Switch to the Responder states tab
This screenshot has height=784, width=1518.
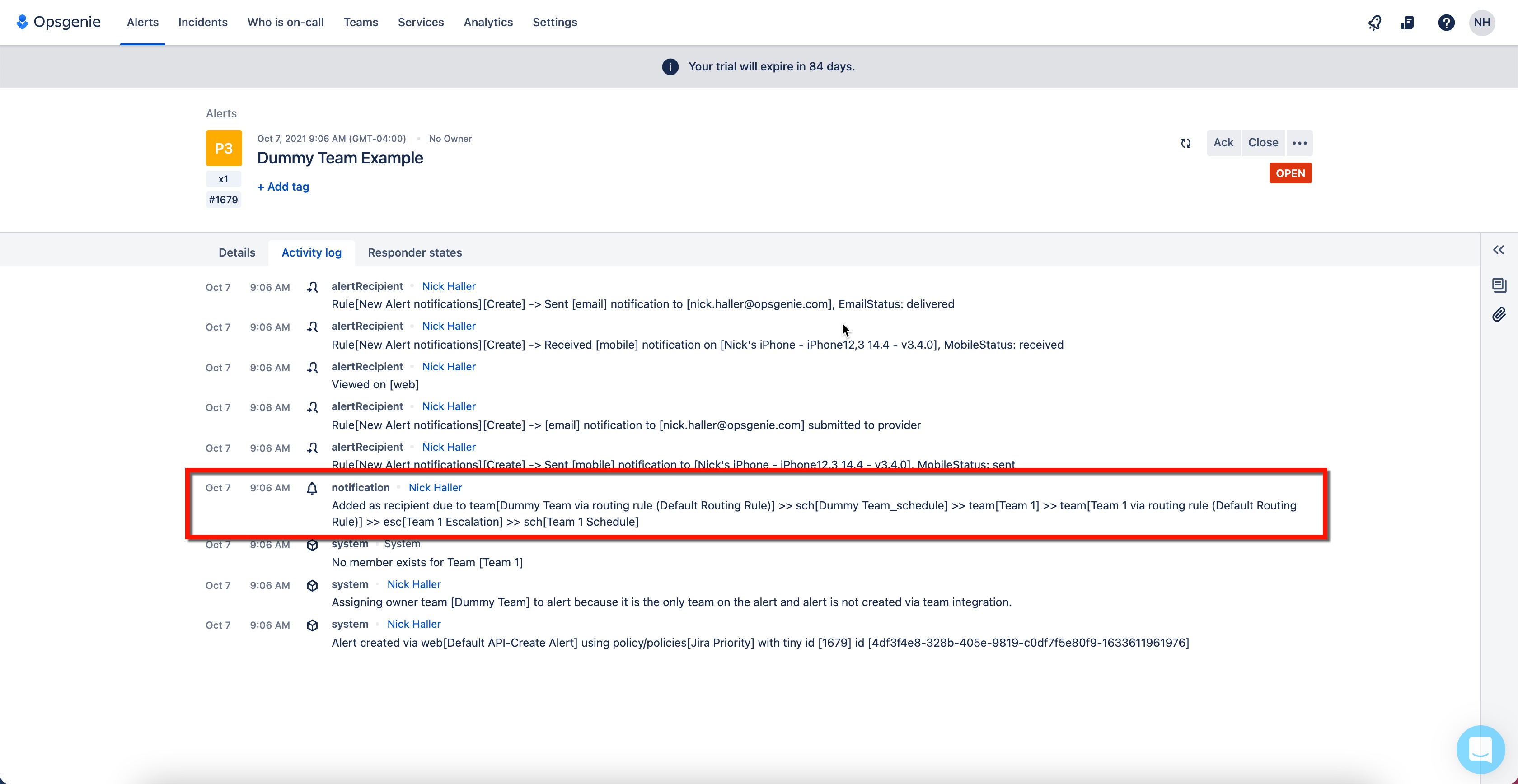click(x=415, y=252)
